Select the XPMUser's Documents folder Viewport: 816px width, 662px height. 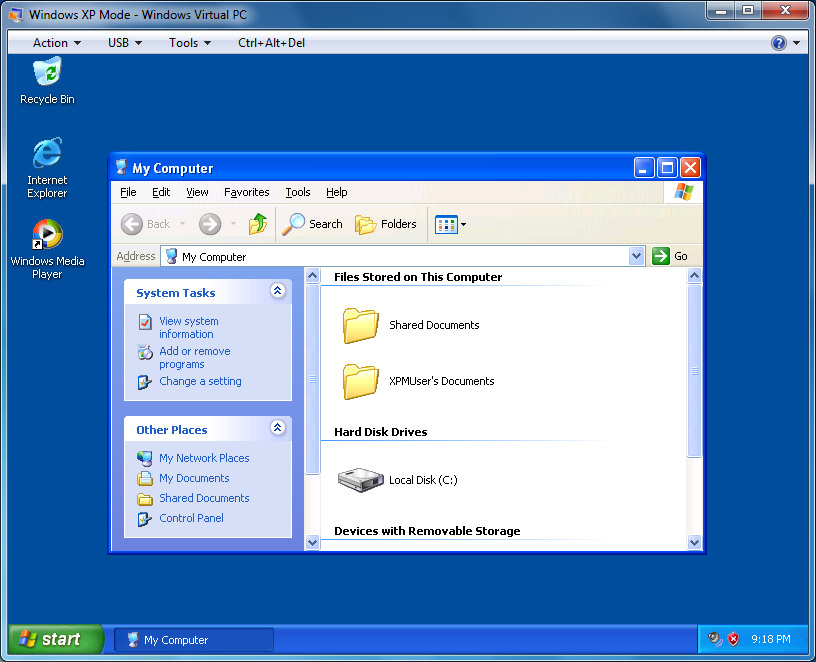click(360, 381)
